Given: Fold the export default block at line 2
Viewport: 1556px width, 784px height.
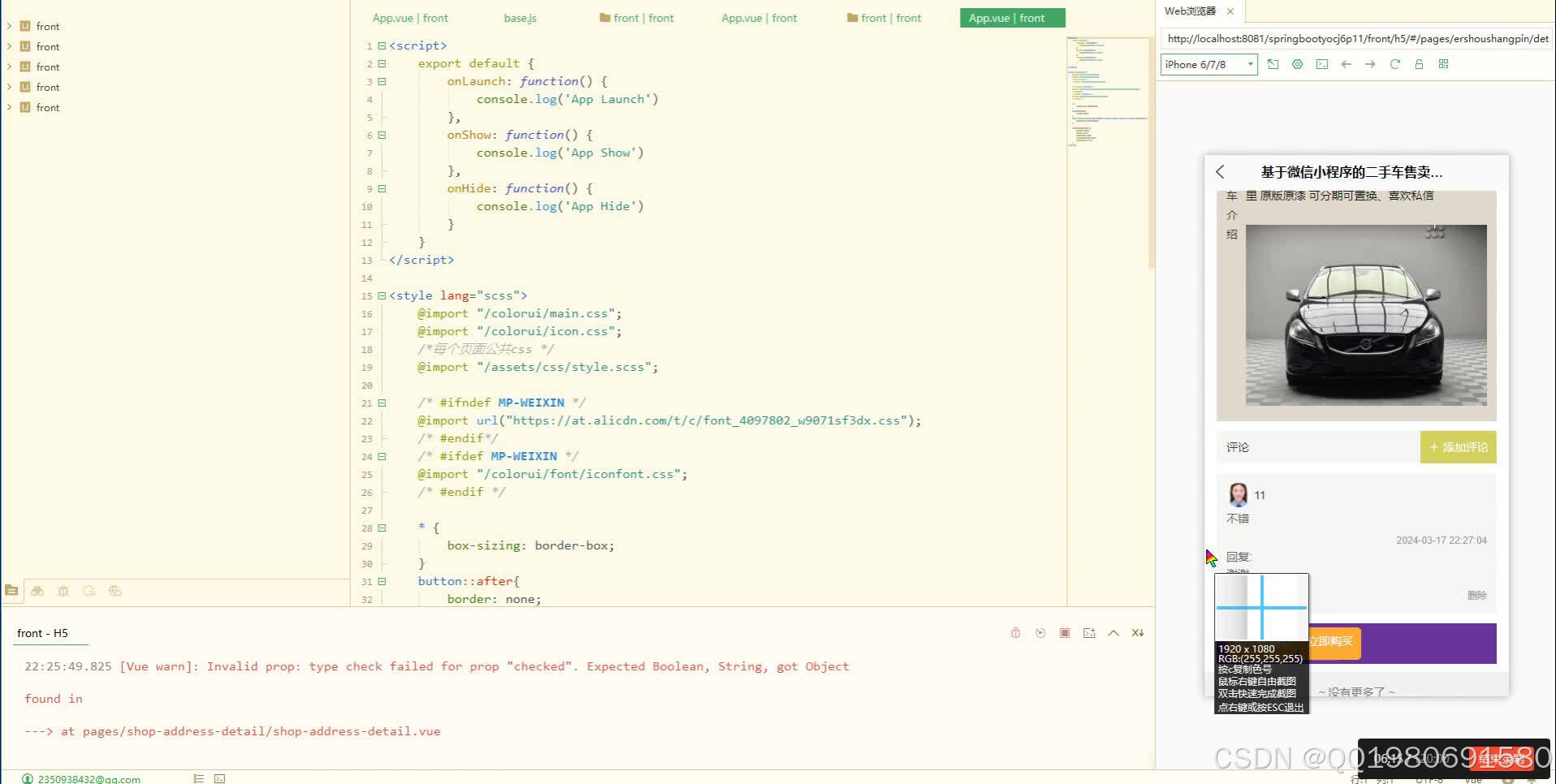Looking at the screenshot, I should click(x=382, y=63).
